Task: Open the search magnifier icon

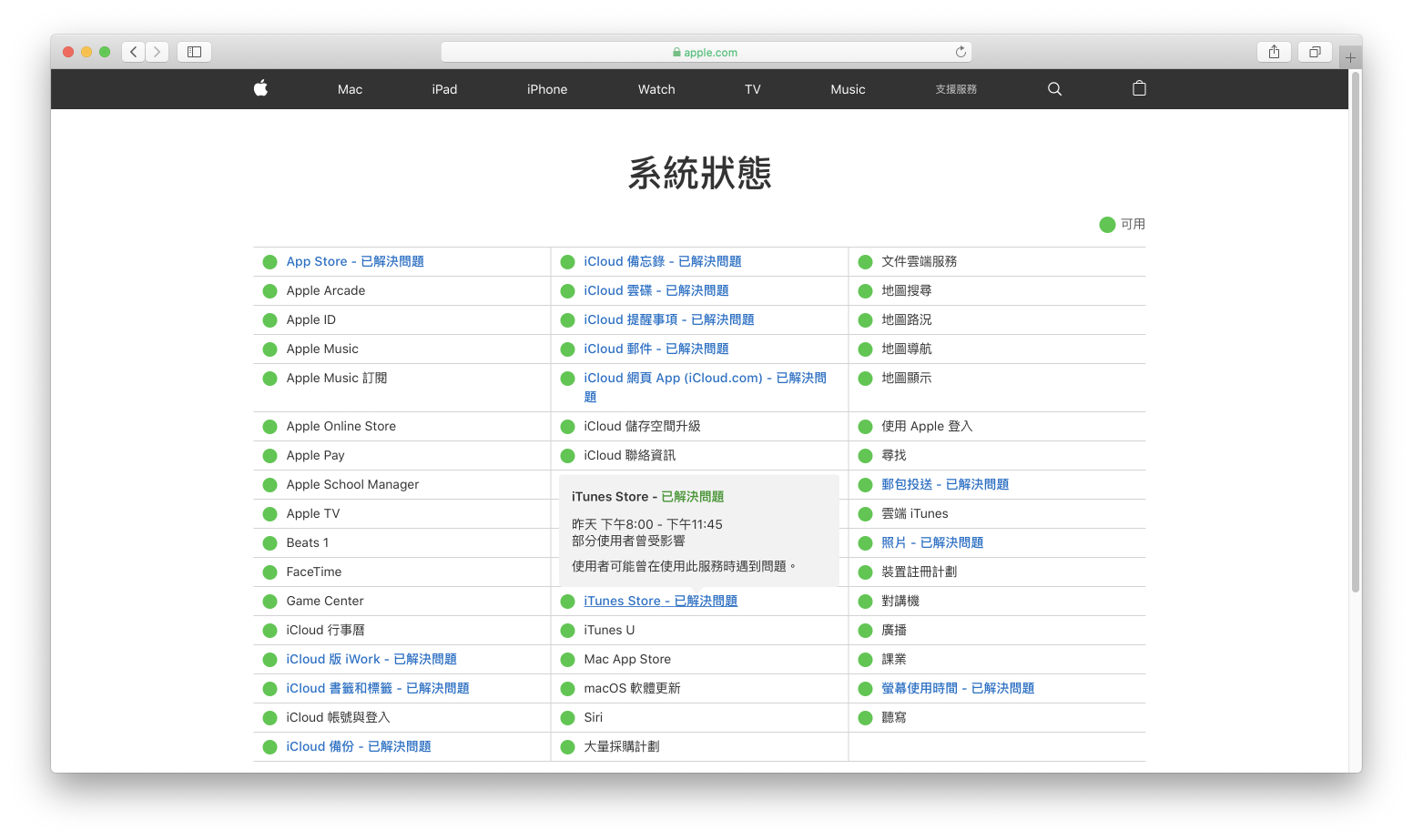Action: [x=1054, y=89]
